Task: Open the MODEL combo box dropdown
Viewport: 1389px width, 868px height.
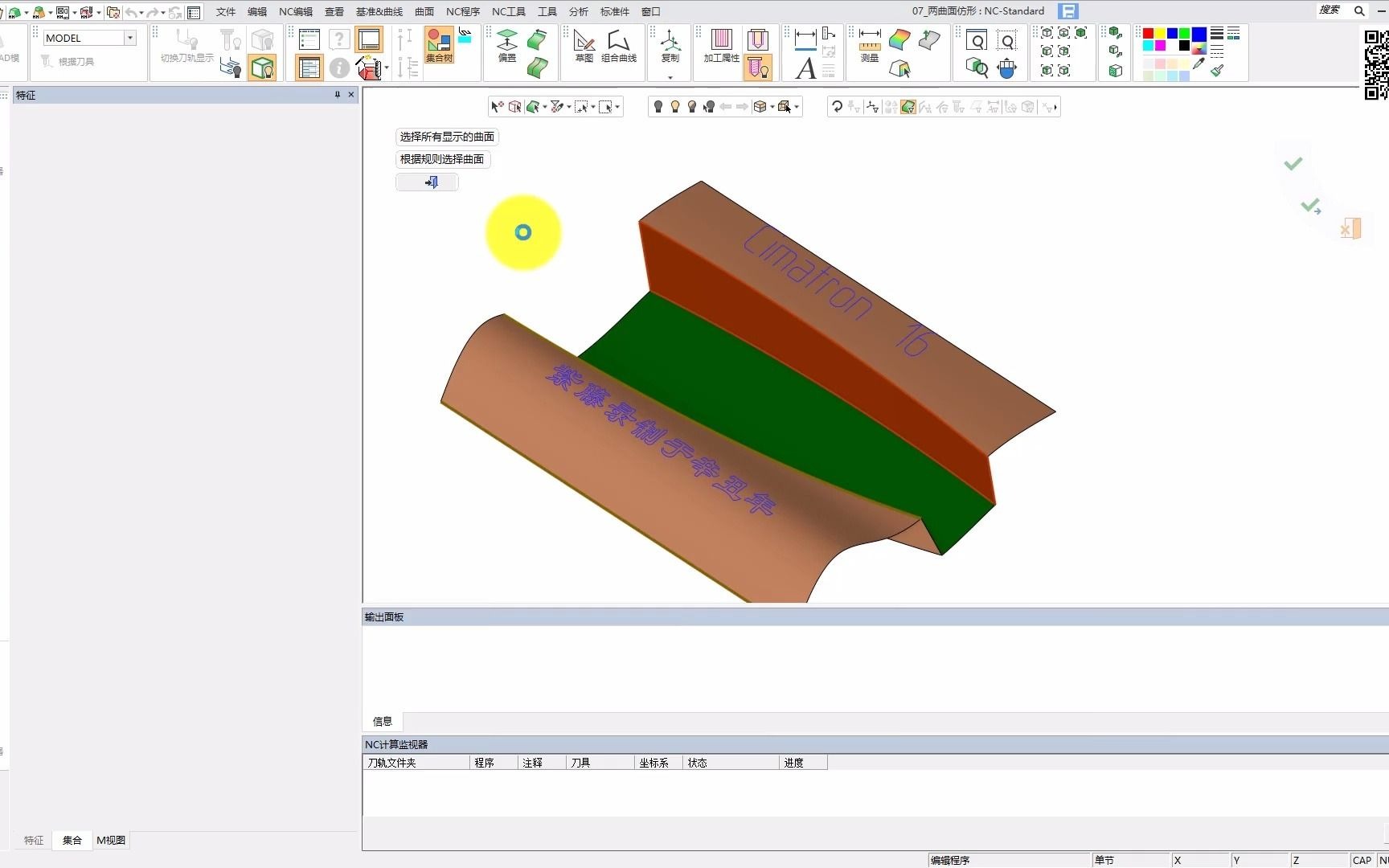Action: click(x=129, y=38)
